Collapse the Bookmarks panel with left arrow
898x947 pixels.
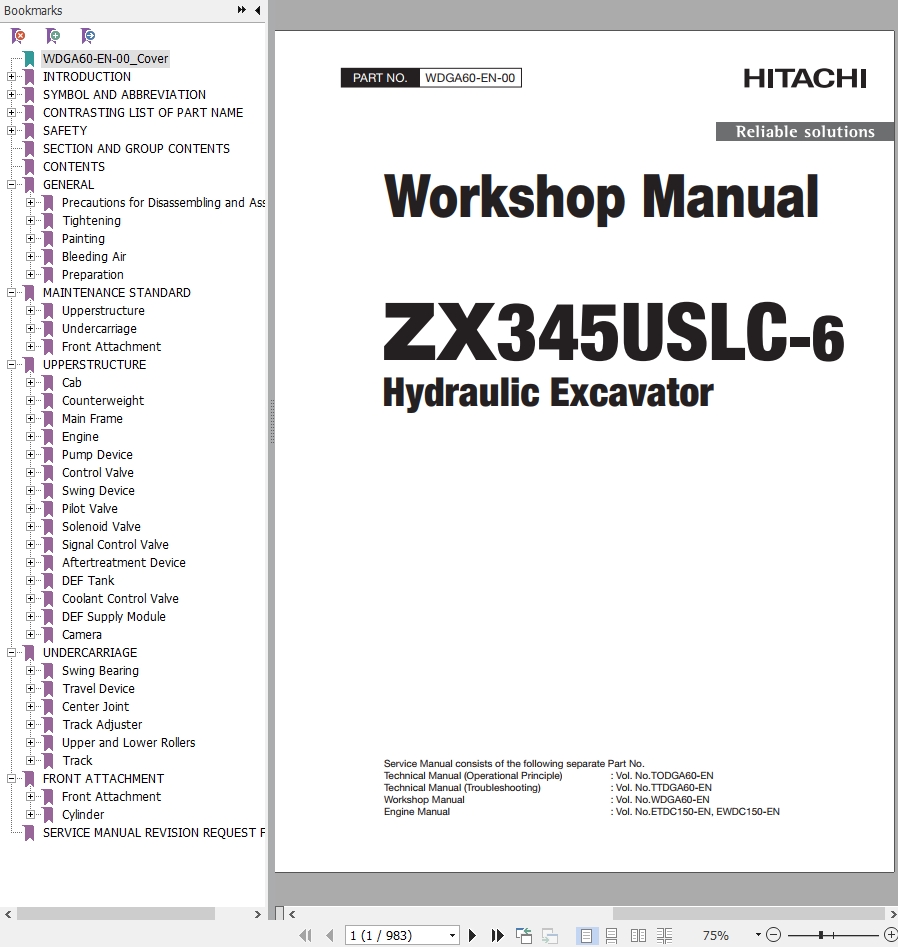tap(258, 10)
